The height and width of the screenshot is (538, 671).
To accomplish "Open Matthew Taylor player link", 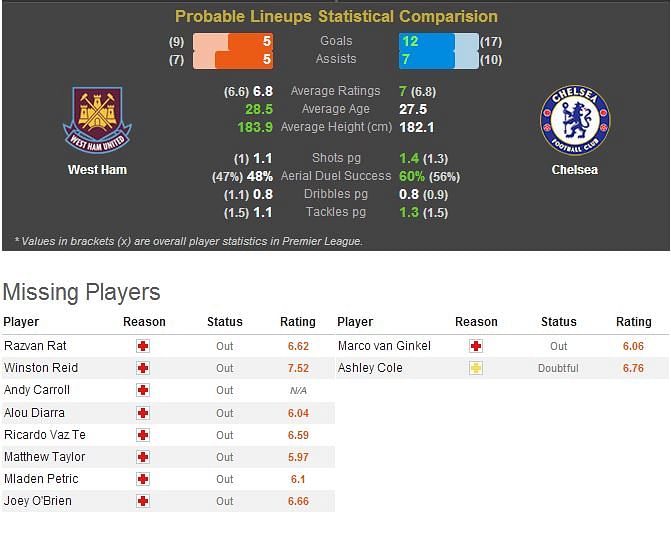I will point(45,457).
